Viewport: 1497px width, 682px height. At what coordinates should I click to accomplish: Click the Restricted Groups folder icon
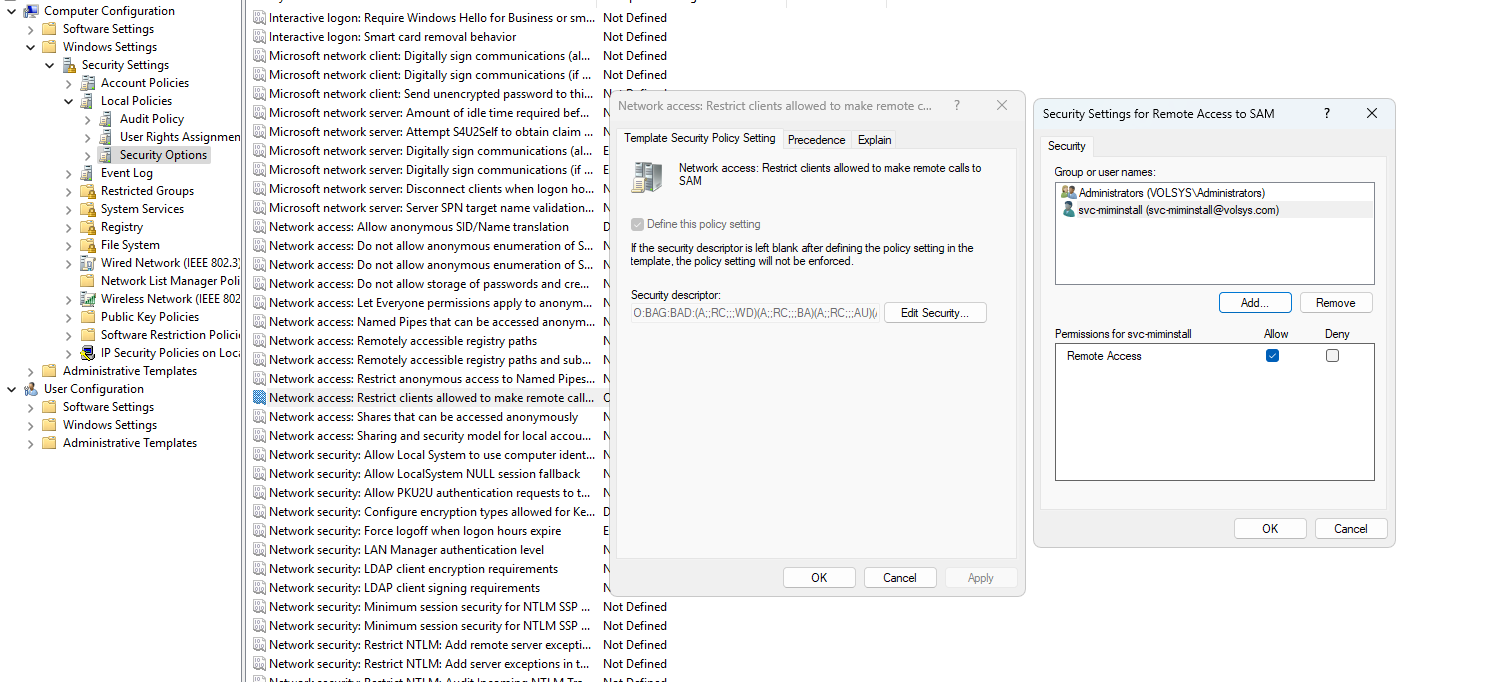88,191
